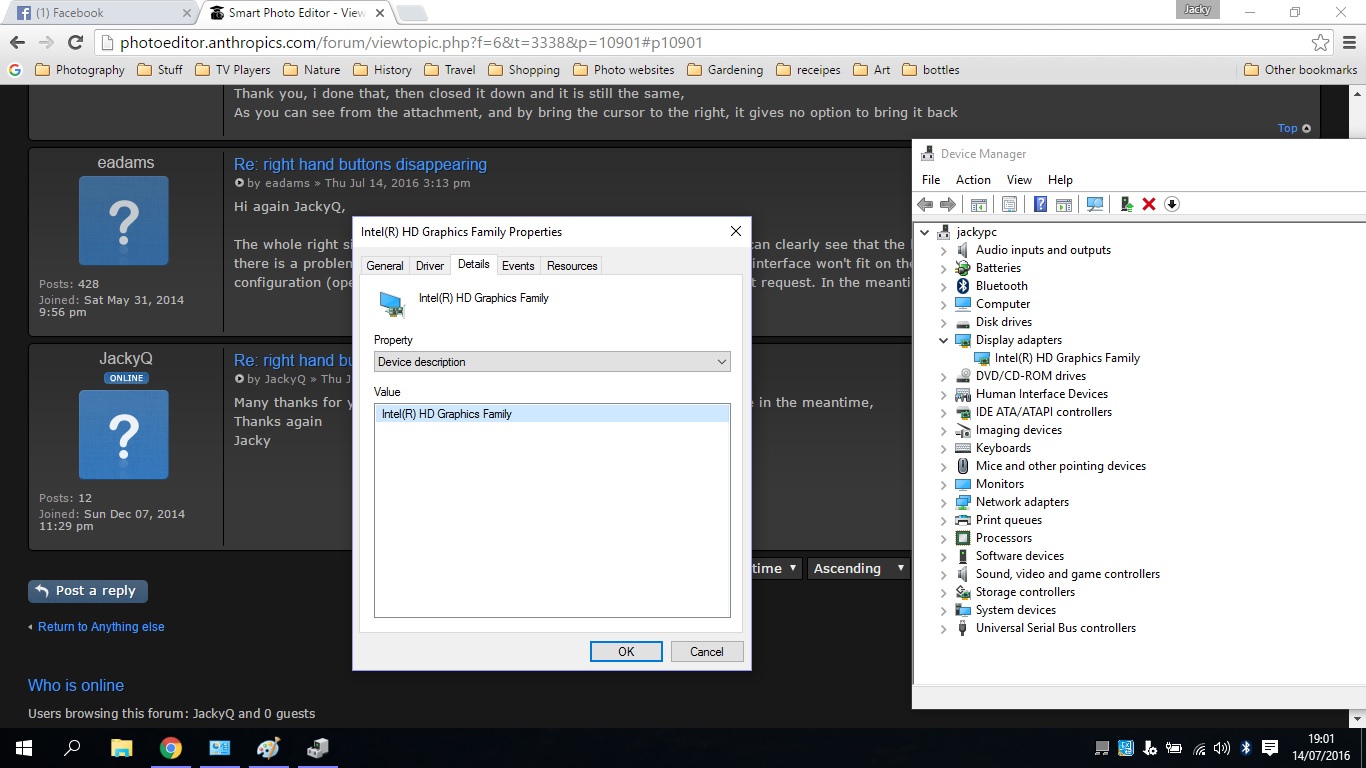Open the Help menu in Device Manager
This screenshot has height=768, width=1366.
coord(1060,180)
